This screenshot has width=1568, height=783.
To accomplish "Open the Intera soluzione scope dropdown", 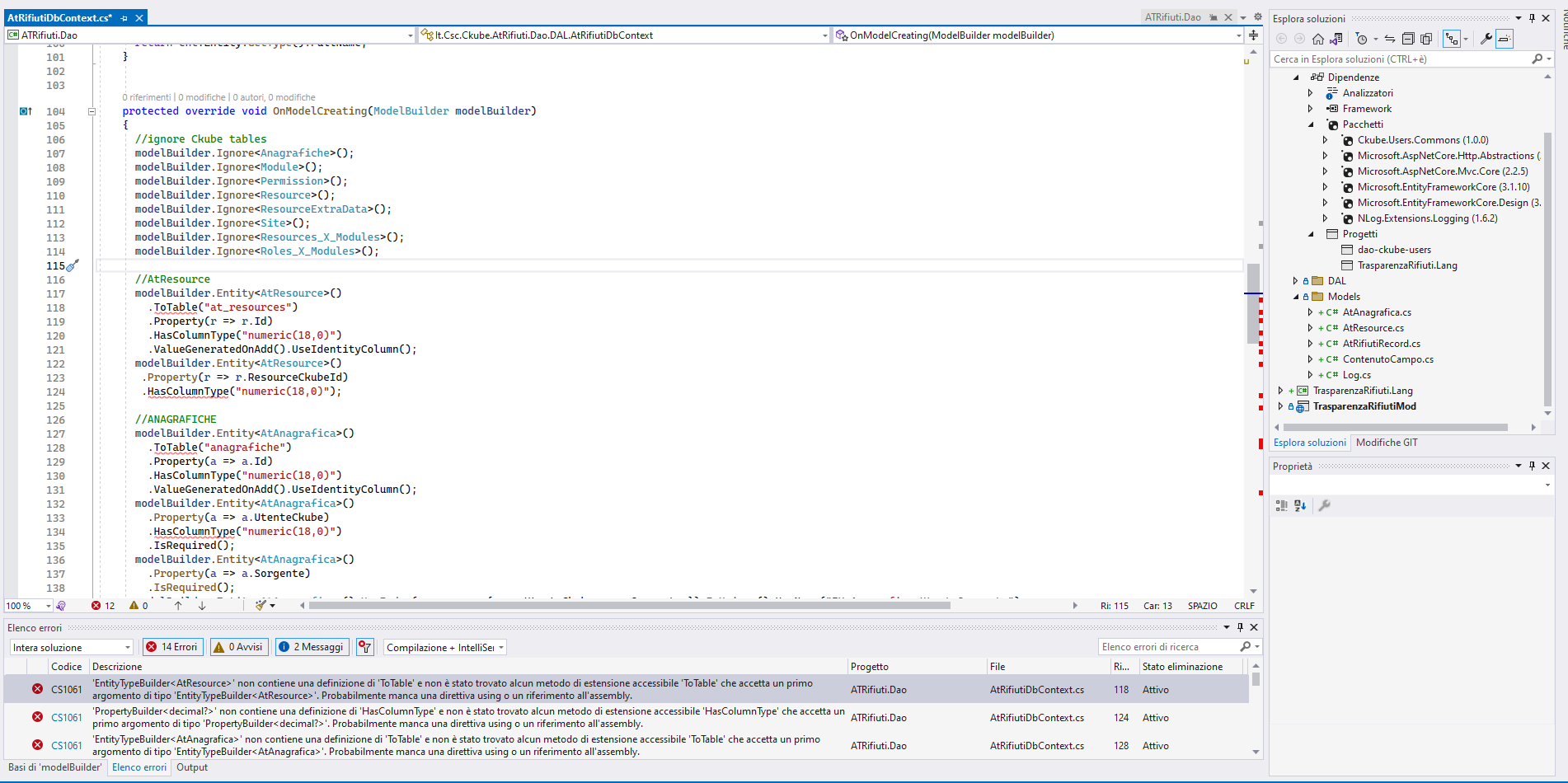I will pyautogui.click(x=71, y=647).
